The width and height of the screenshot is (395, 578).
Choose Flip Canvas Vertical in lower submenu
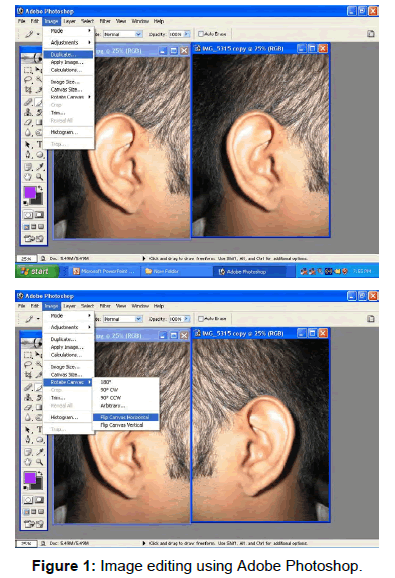tap(126, 425)
